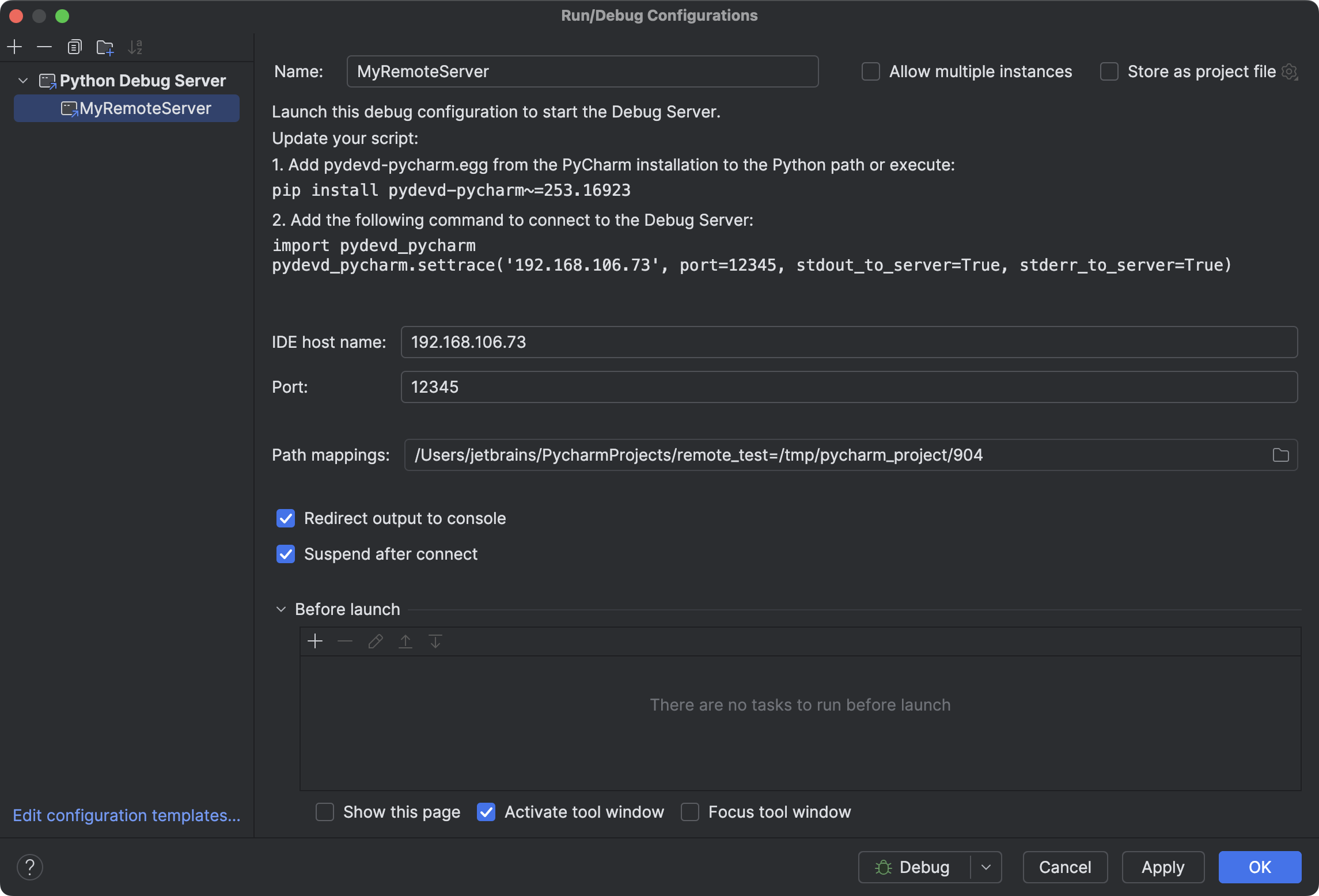Enable Allow multiple instances
Viewport: 1319px width, 896px height.
point(870,71)
